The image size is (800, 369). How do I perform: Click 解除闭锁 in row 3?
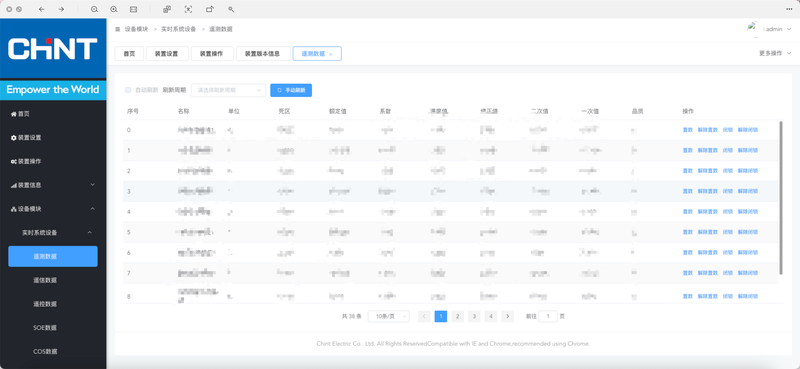pos(748,191)
